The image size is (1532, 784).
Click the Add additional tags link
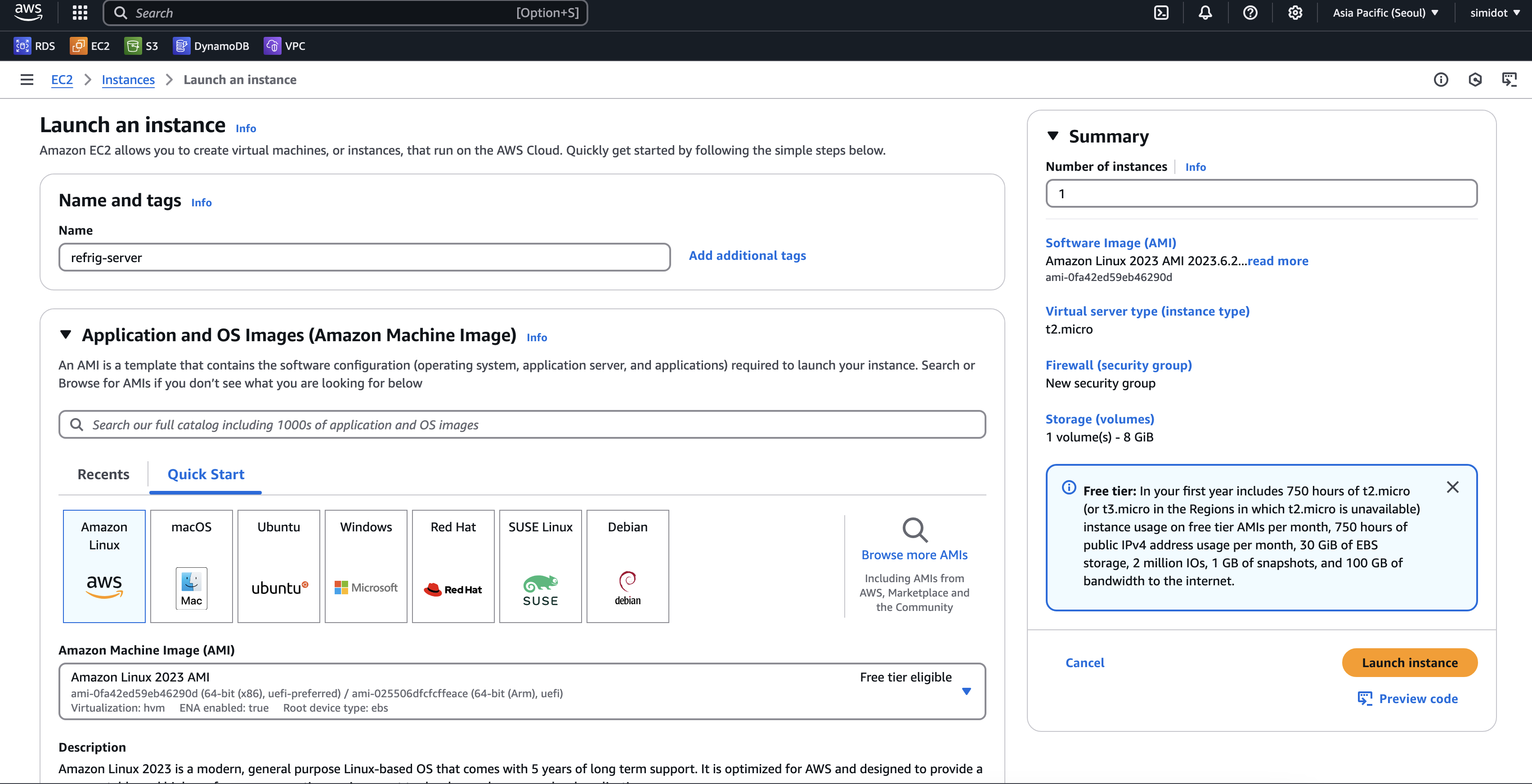click(747, 256)
